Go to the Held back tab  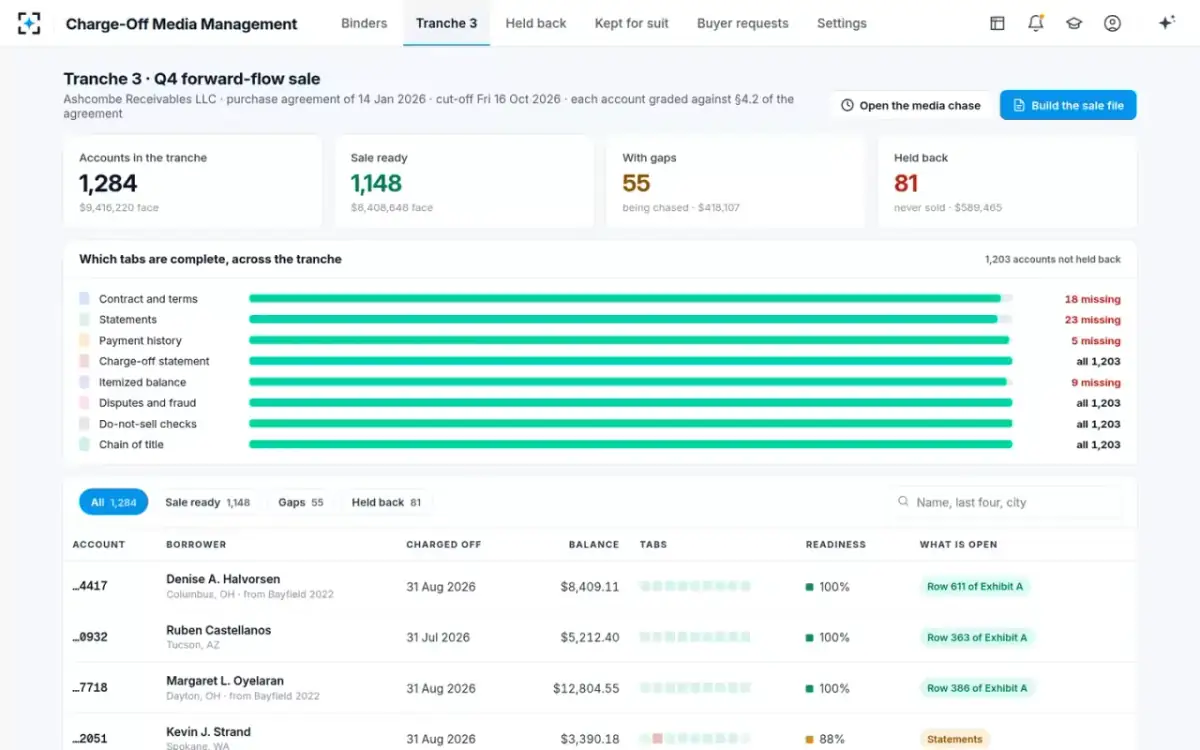536,23
